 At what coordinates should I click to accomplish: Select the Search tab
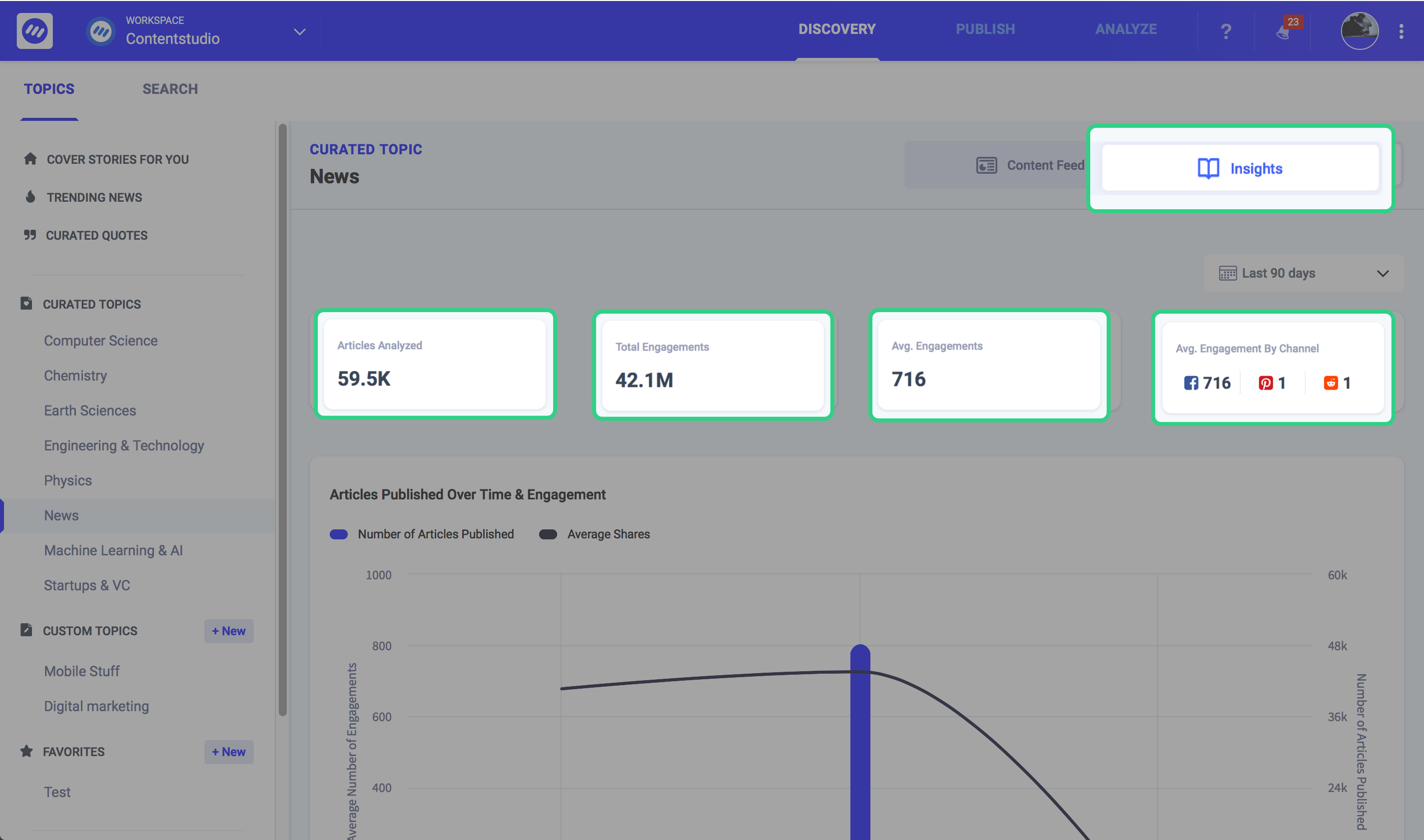(170, 89)
